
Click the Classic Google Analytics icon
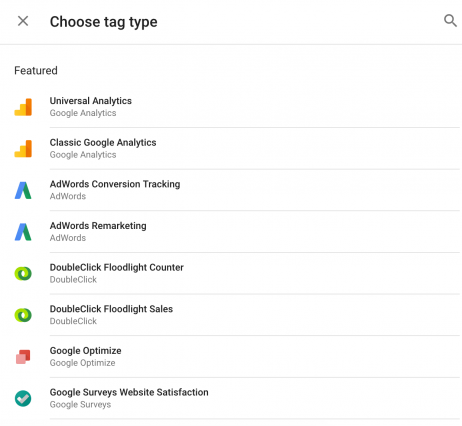click(23, 149)
